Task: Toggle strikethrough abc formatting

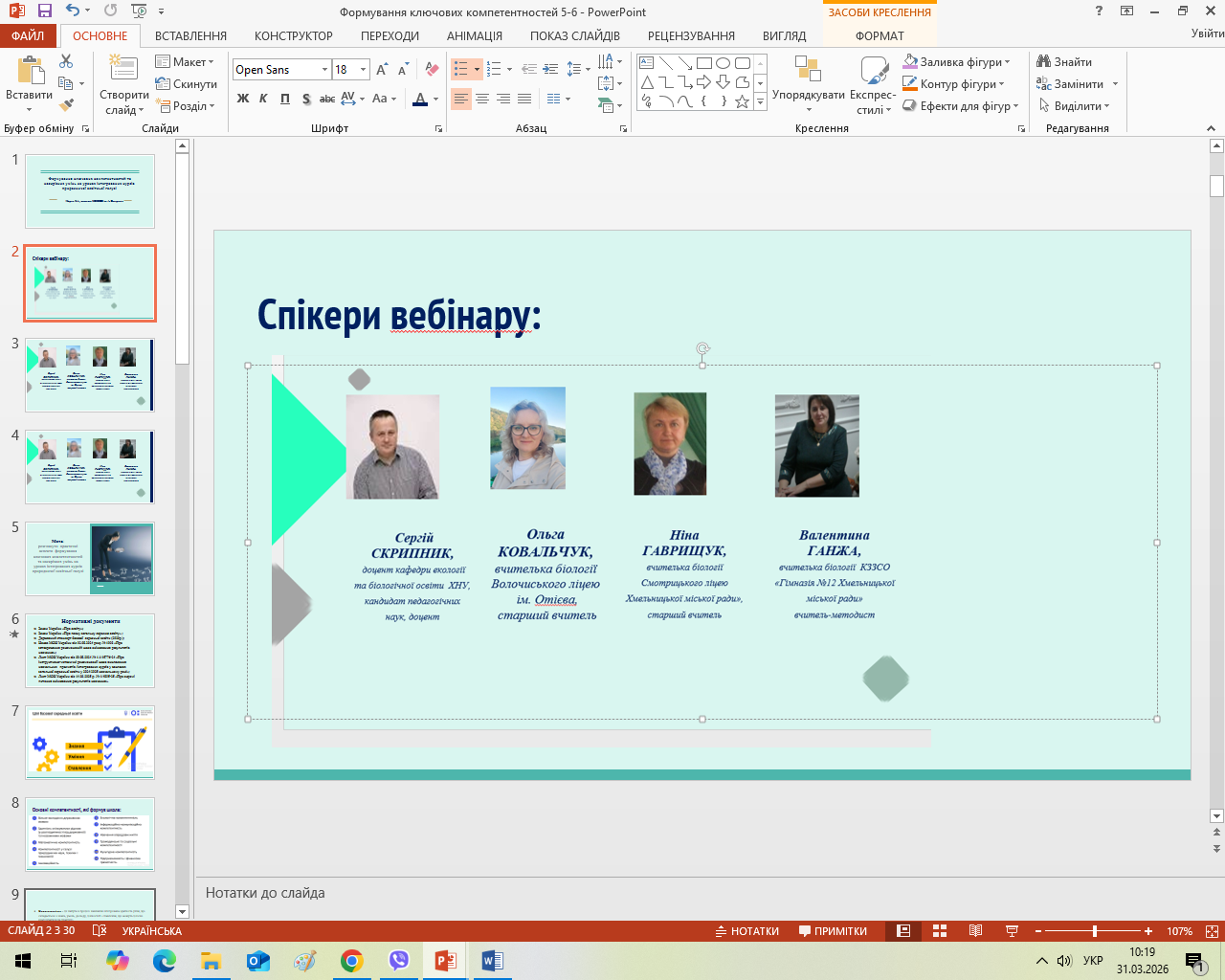Action: (327, 99)
